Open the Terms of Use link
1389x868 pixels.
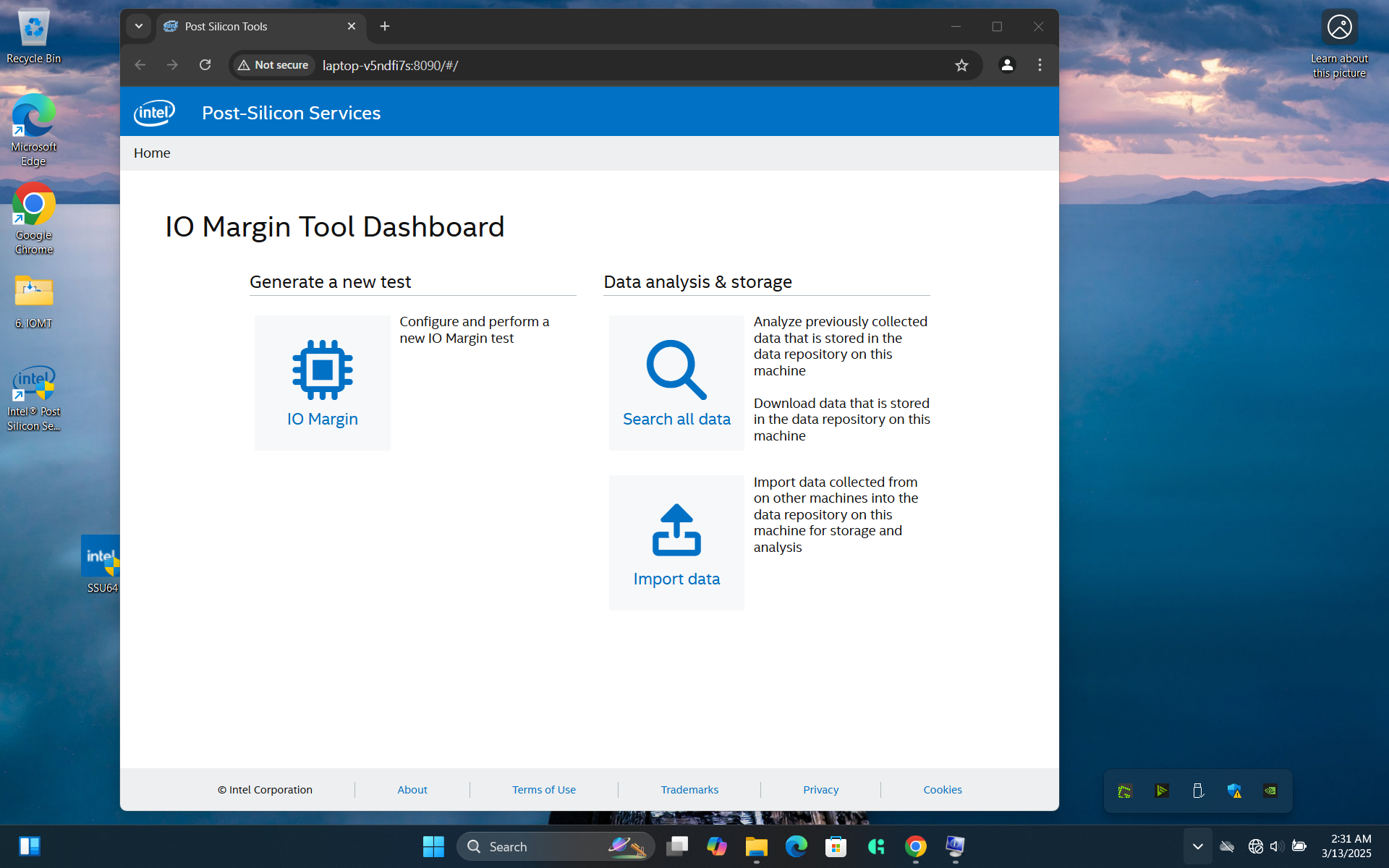click(x=543, y=790)
